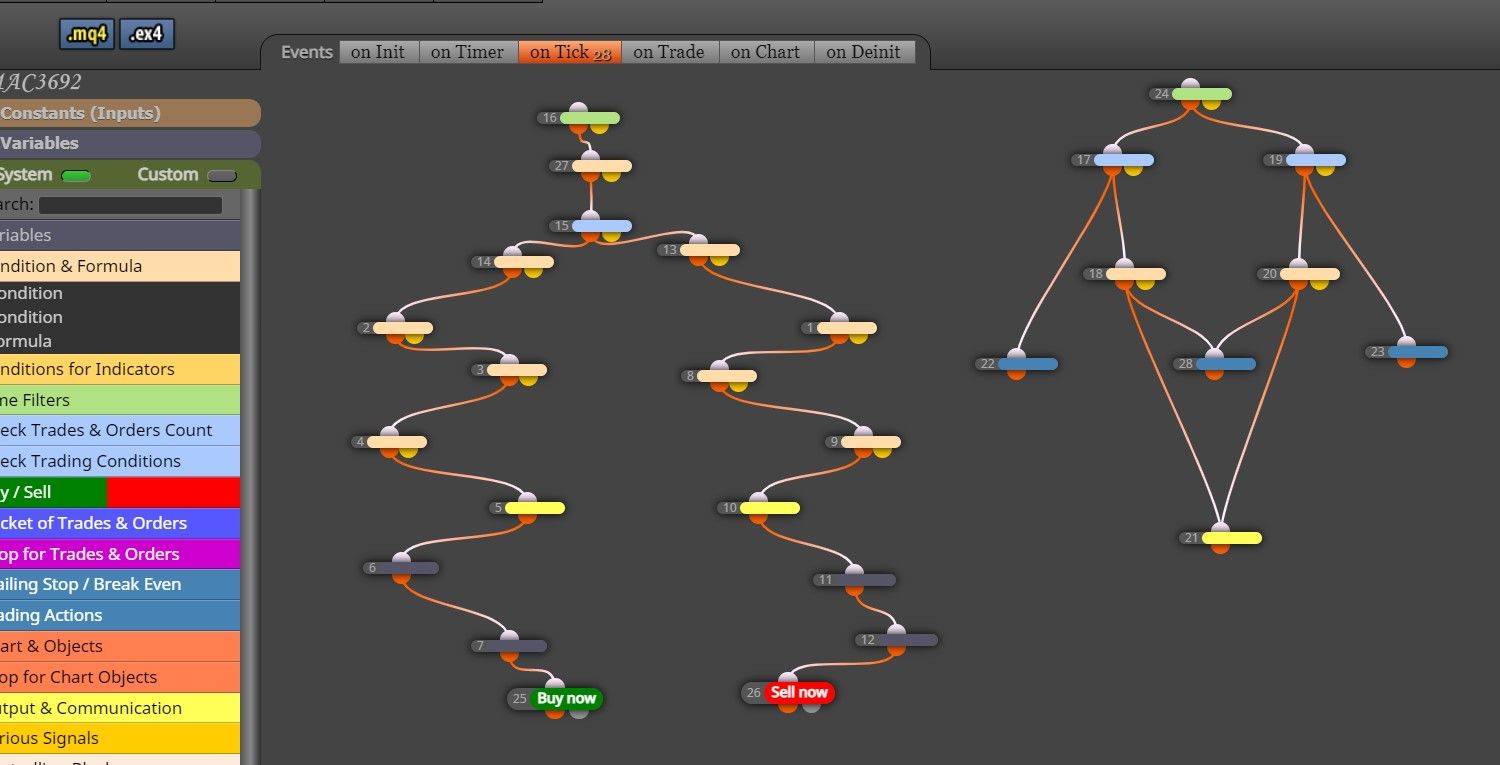
Task: Click condition block 13
Action: (x=710, y=250)
